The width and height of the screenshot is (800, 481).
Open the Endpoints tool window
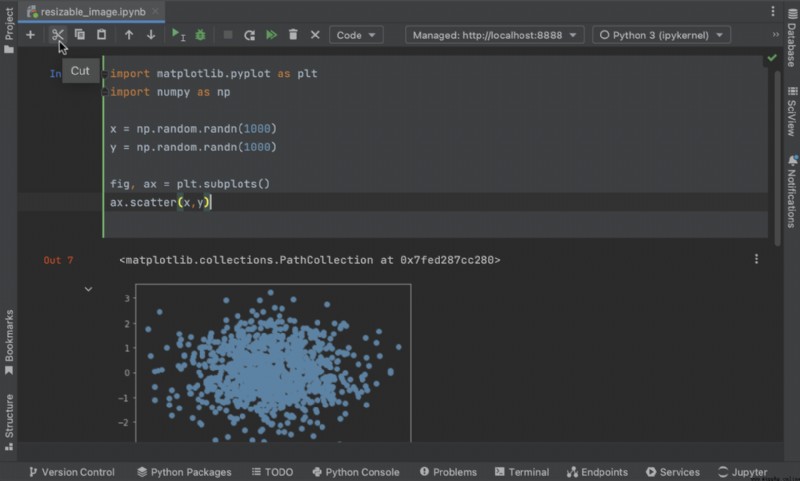(x=597, y=472)
